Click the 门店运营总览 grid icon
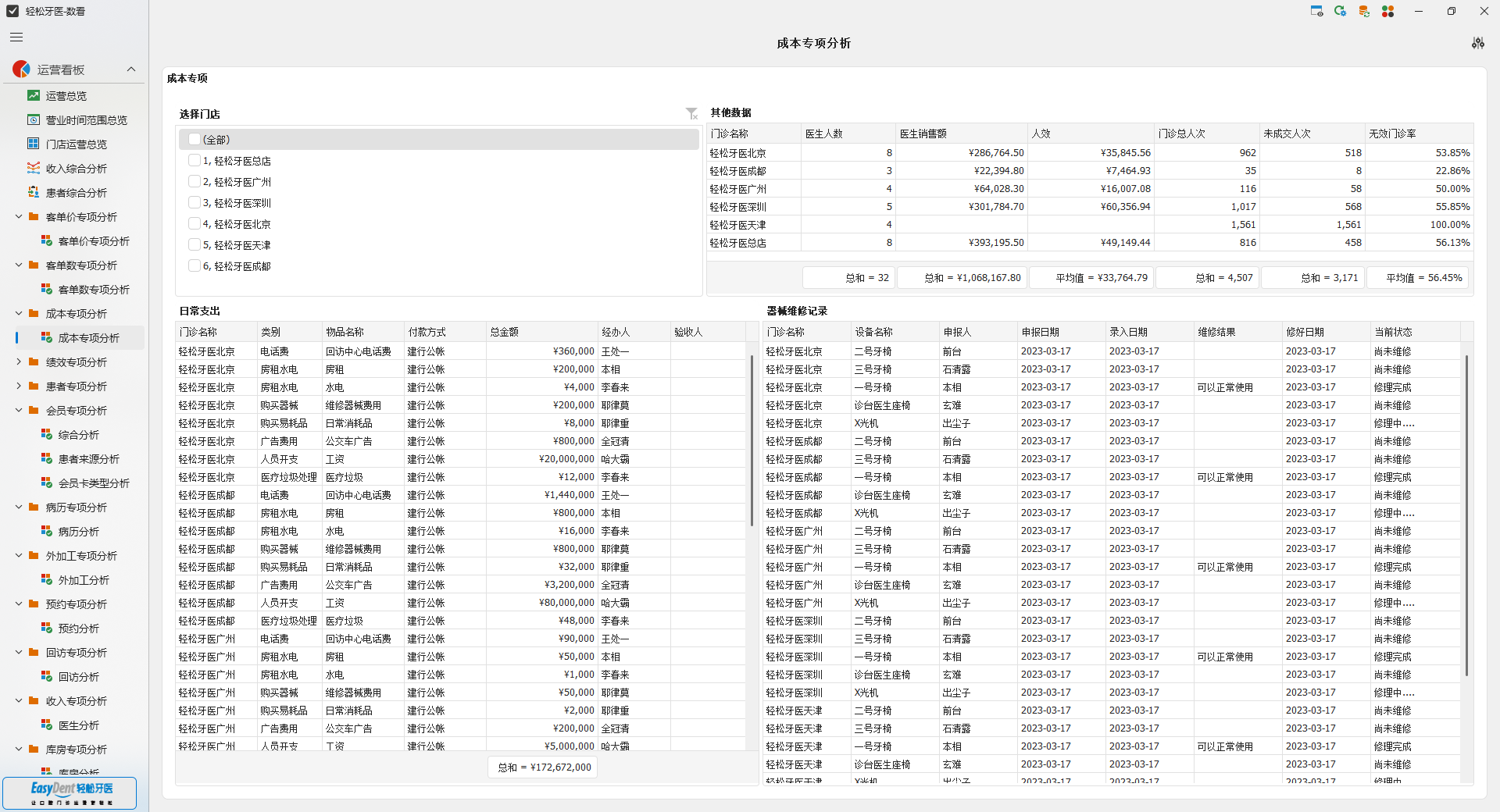 tap(34, 144)
